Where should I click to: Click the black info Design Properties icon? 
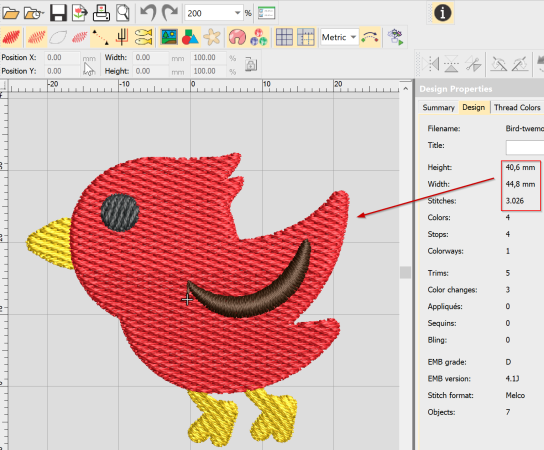tap(443, 13)
